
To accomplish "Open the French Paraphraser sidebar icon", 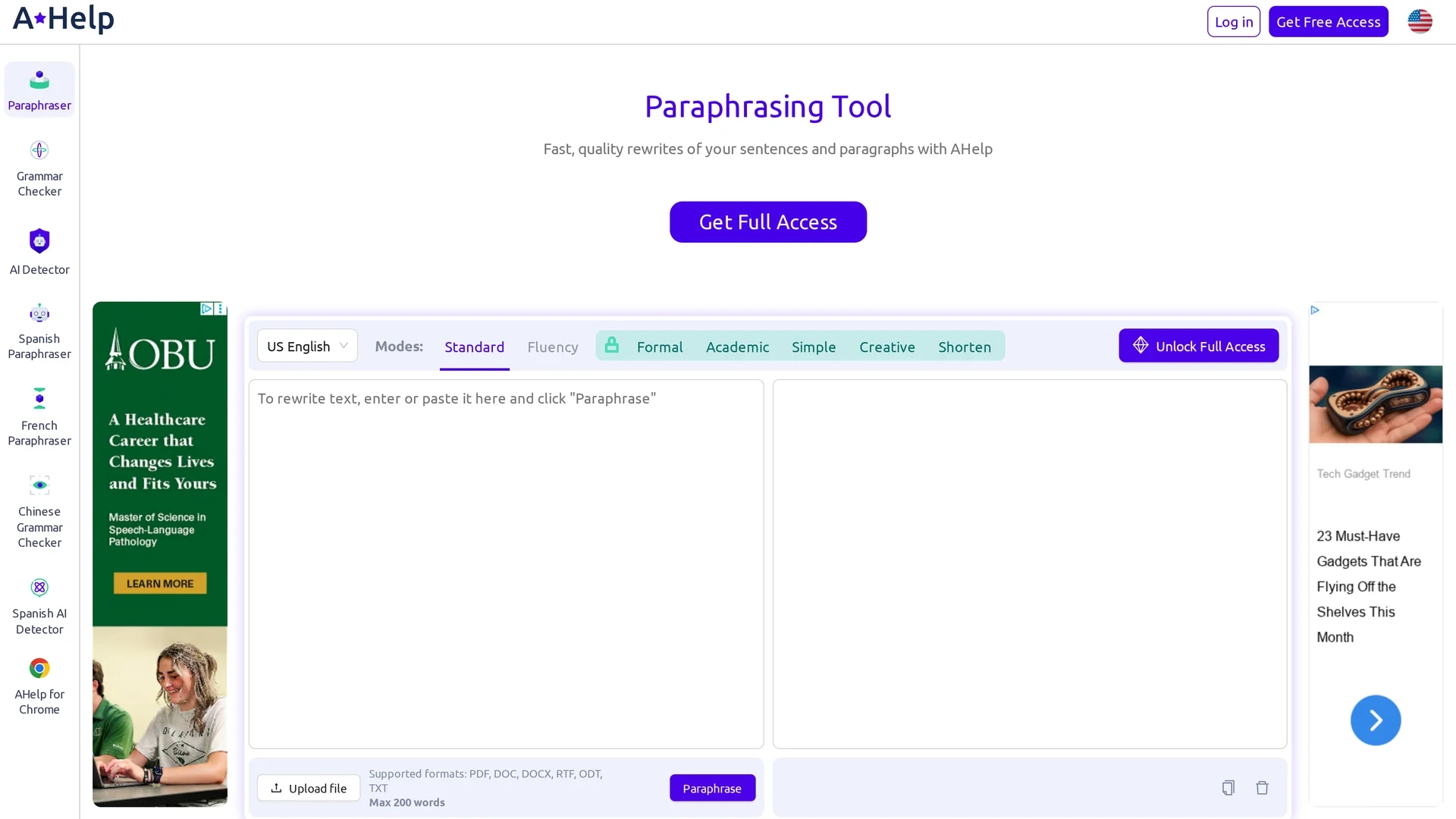I will pos(39,399).
